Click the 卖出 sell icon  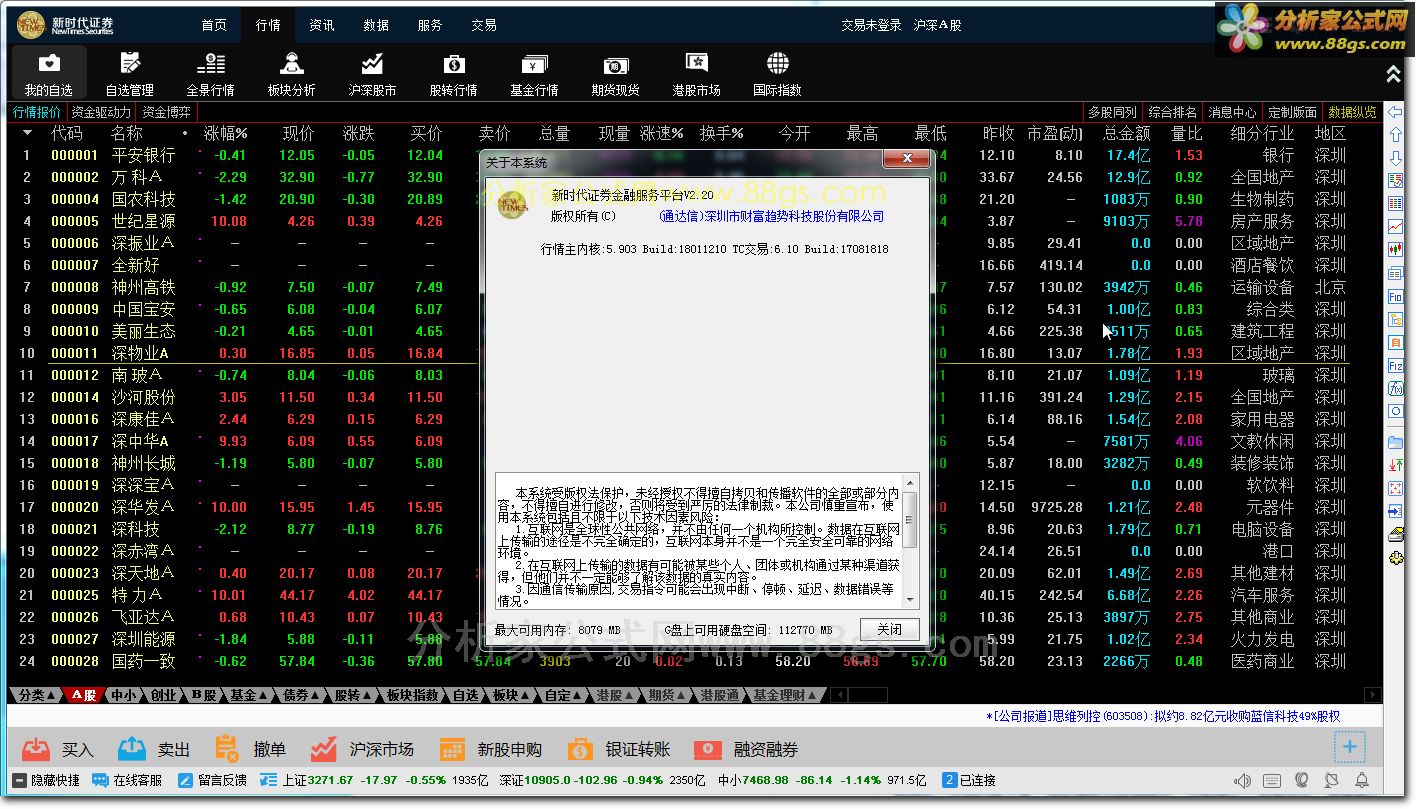click(132, 749)
